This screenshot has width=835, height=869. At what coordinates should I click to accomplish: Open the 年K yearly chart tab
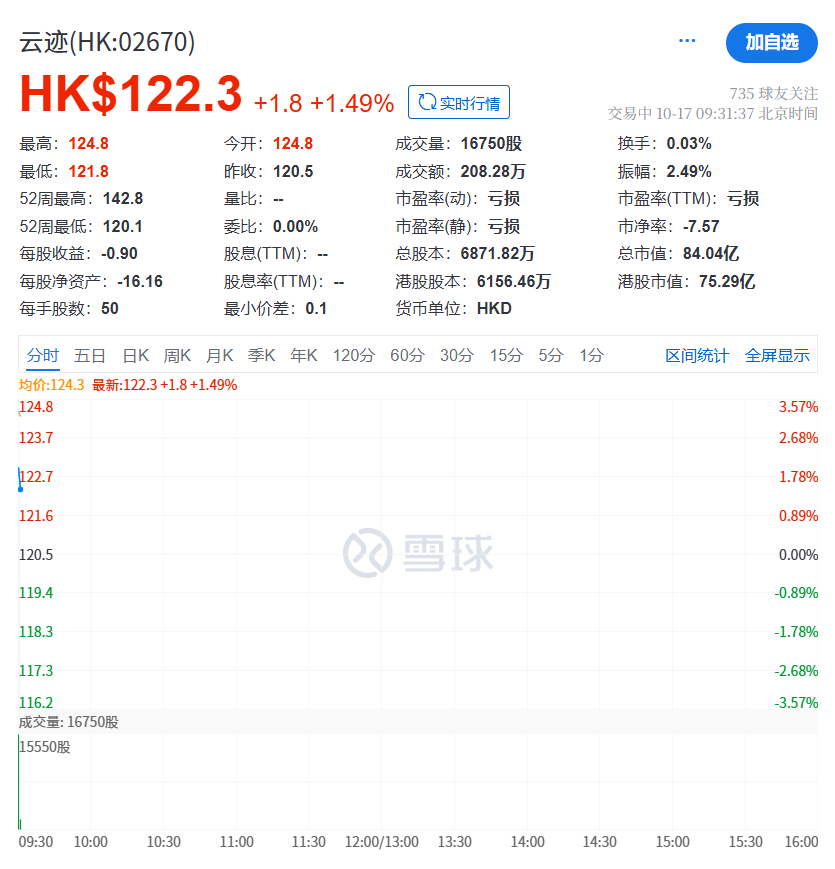pyautogui.click(x=303, y=355)
